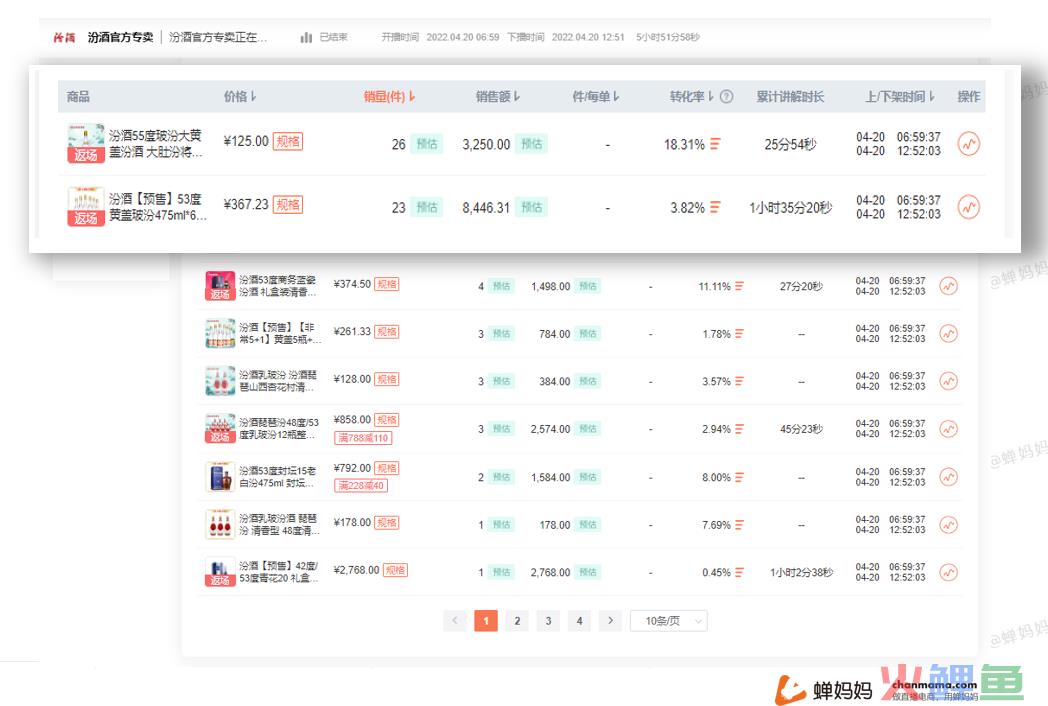
Task: Open product title 汾酒琵琶汾48度/53度乳玻汾12瓶整
Action: point(279,429)
